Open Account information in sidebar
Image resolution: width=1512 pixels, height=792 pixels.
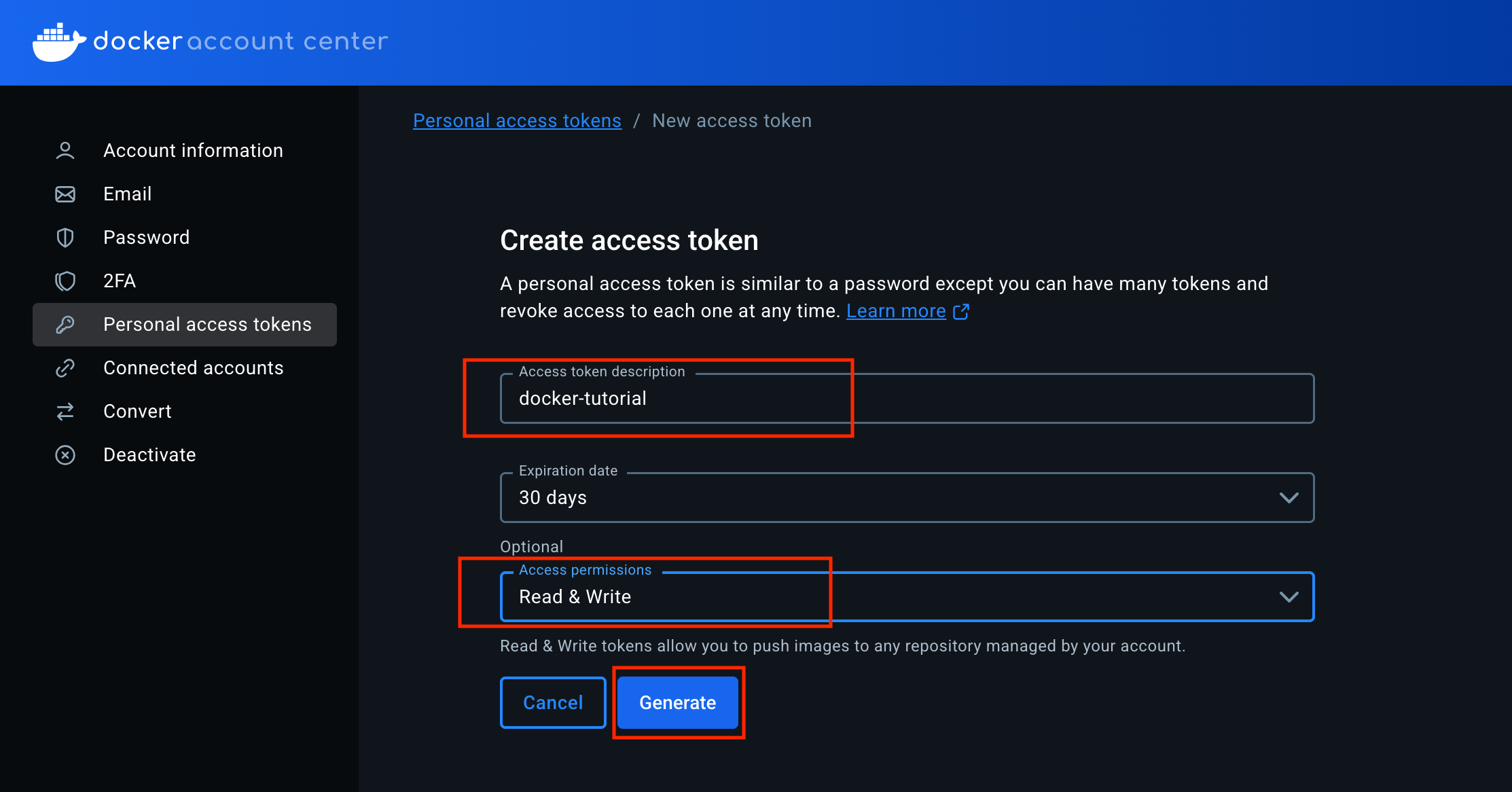click(185, 151)
